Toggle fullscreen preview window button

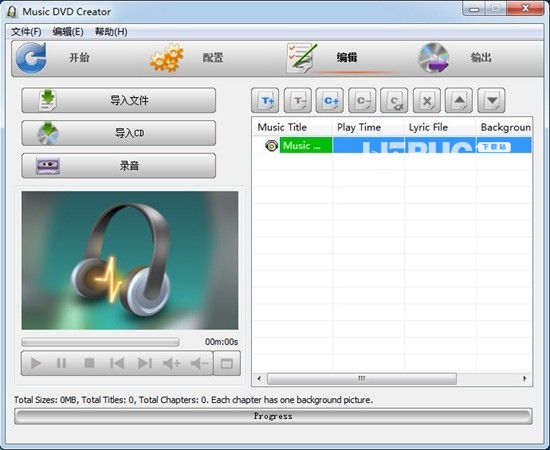click(x=227, y=363)
